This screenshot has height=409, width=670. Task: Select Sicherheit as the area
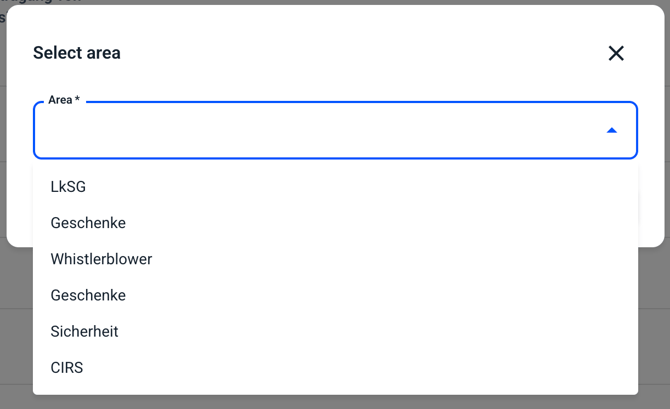(84, 331)
